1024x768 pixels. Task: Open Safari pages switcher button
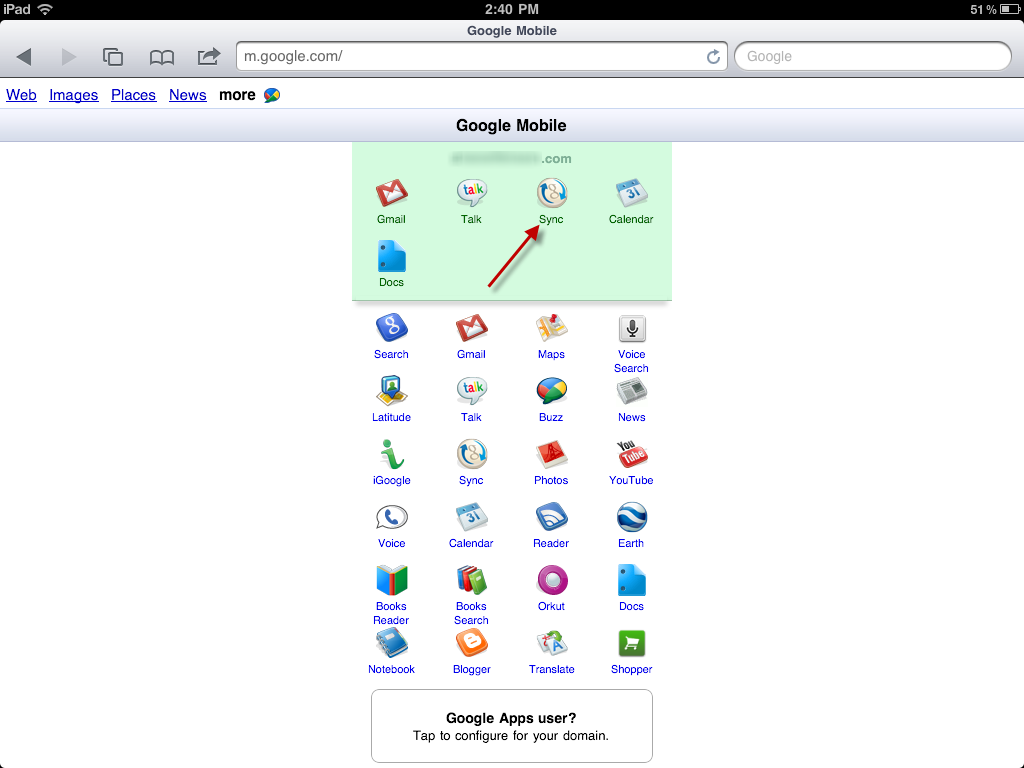pyautogui.click(x=113, y=57)
